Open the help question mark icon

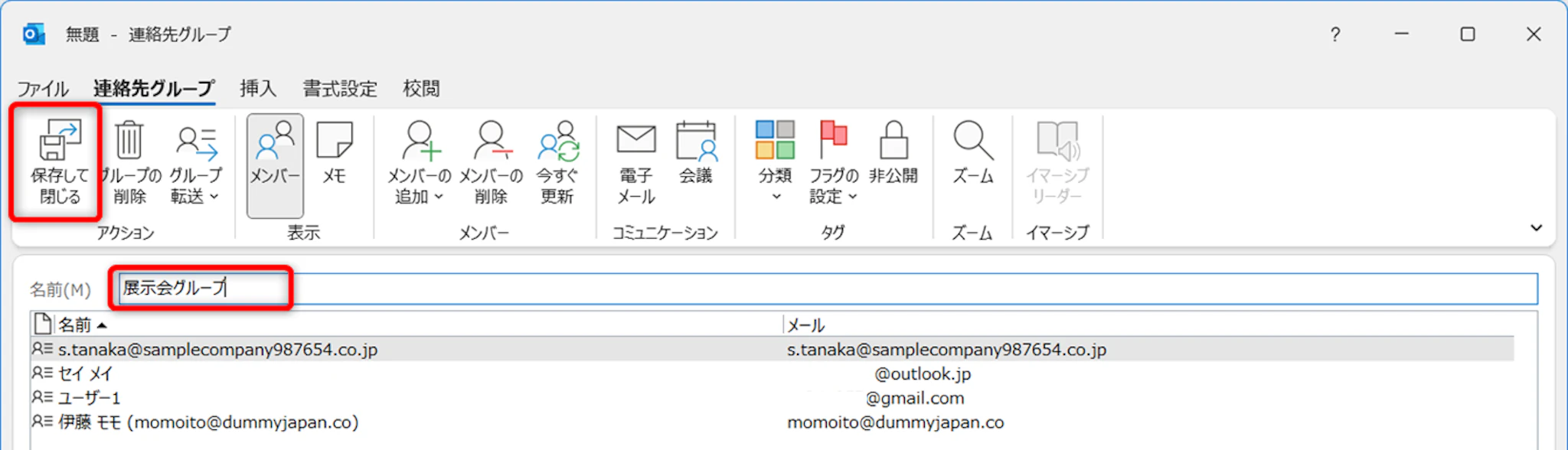[1335, 34]
